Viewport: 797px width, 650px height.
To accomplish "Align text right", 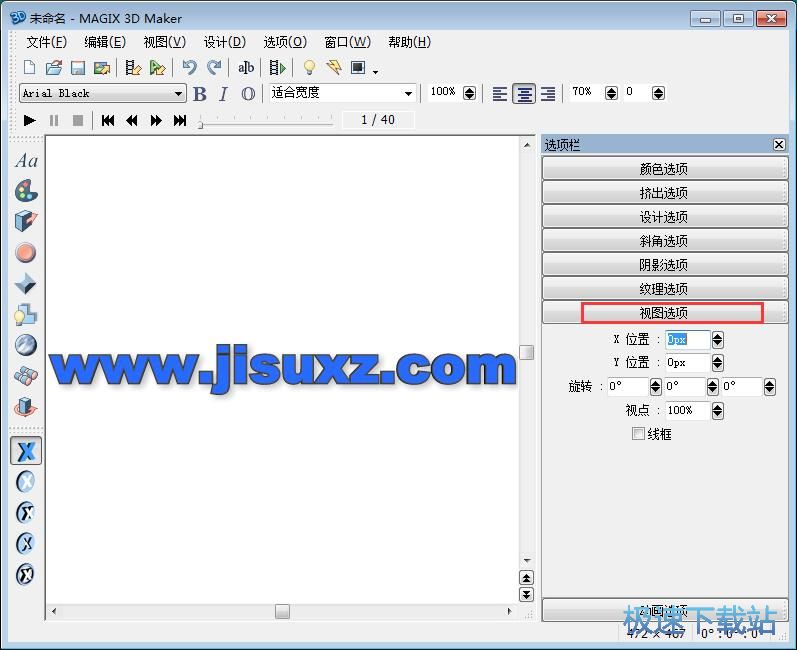I will click(x=548, y=94).
